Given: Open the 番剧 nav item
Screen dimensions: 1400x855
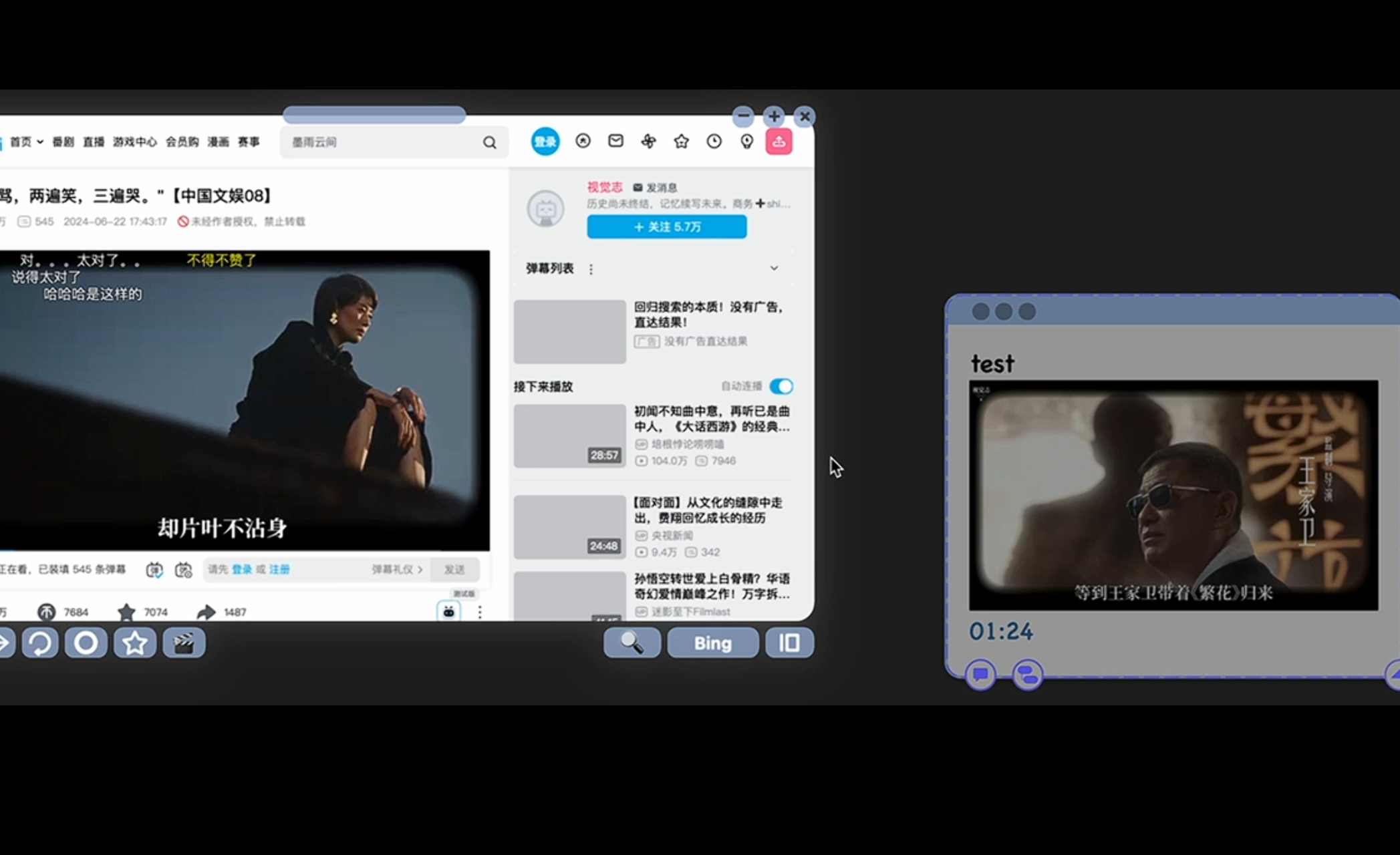Looking at the screenshot, I should [x=63, y=142].
